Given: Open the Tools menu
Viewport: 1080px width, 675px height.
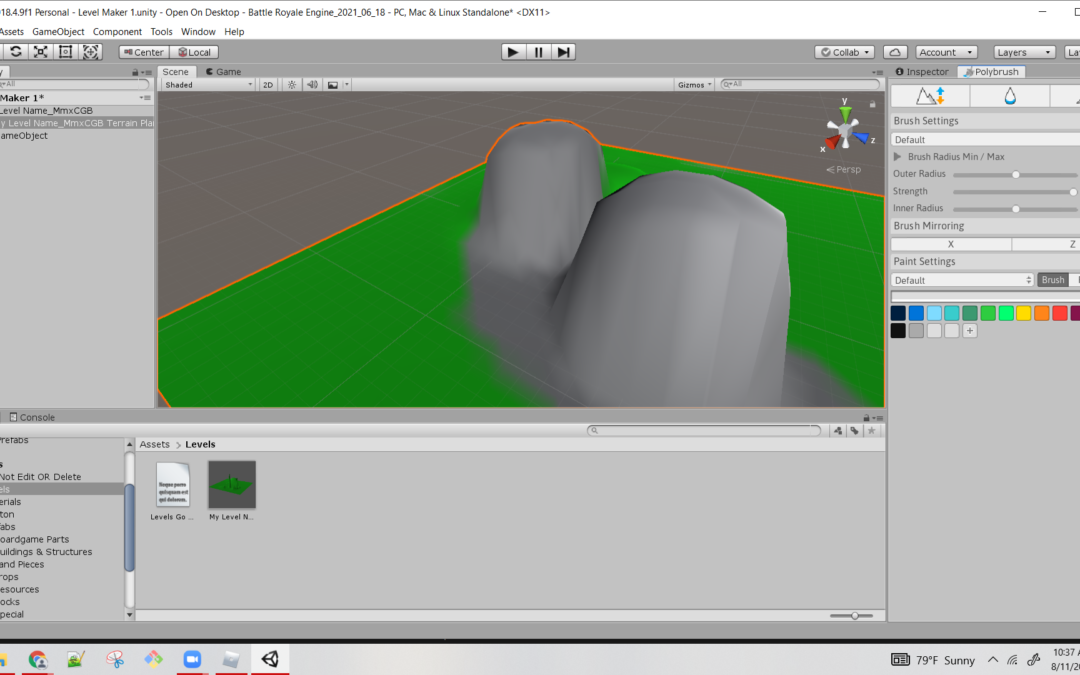Looking at the screenshot, I should (161, 32).
